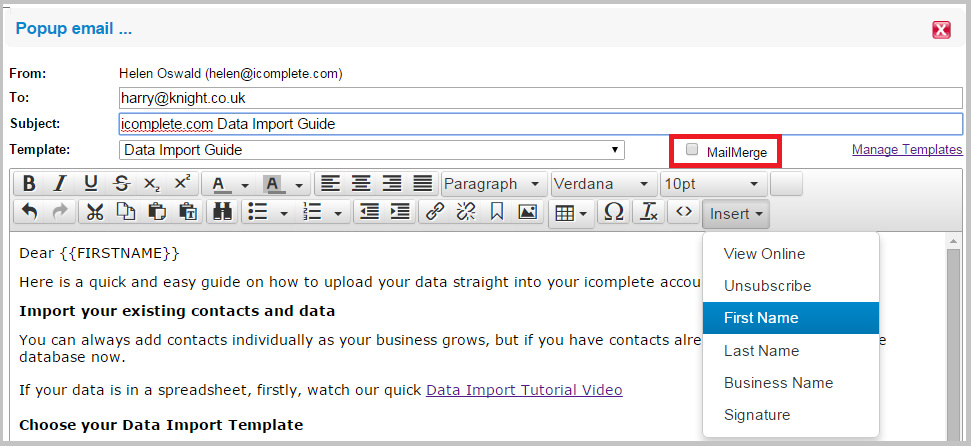Click the Dear {{FIRSTNAME}} line
The height and width of the screenshot is (446, 971).
coord(100,253)
